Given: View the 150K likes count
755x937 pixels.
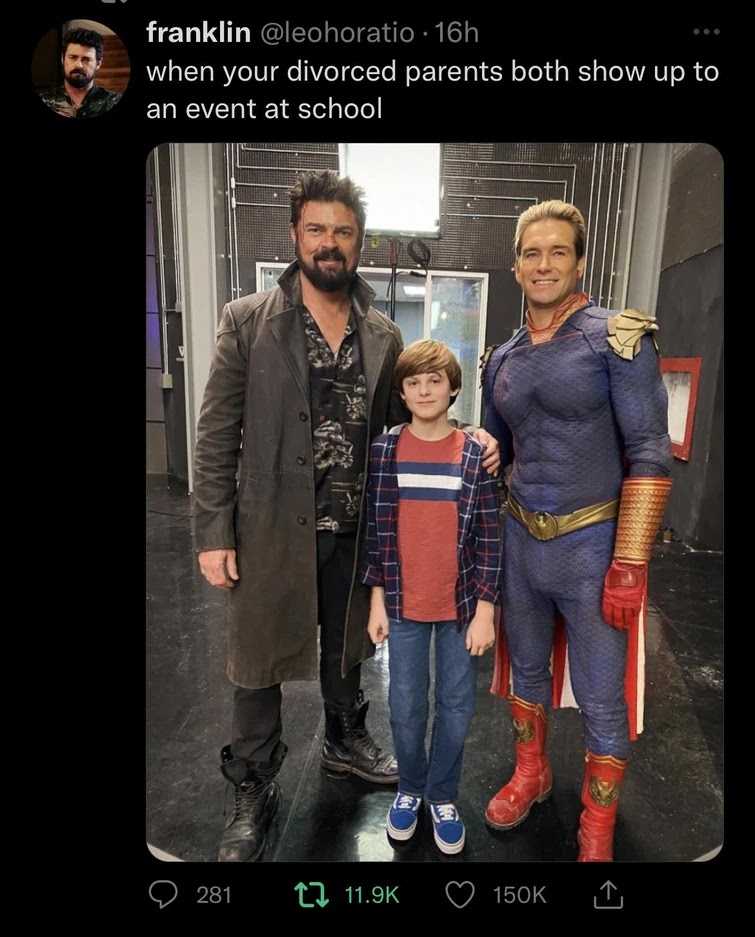Looking at the screenshot, I should (x=519, y=895).
